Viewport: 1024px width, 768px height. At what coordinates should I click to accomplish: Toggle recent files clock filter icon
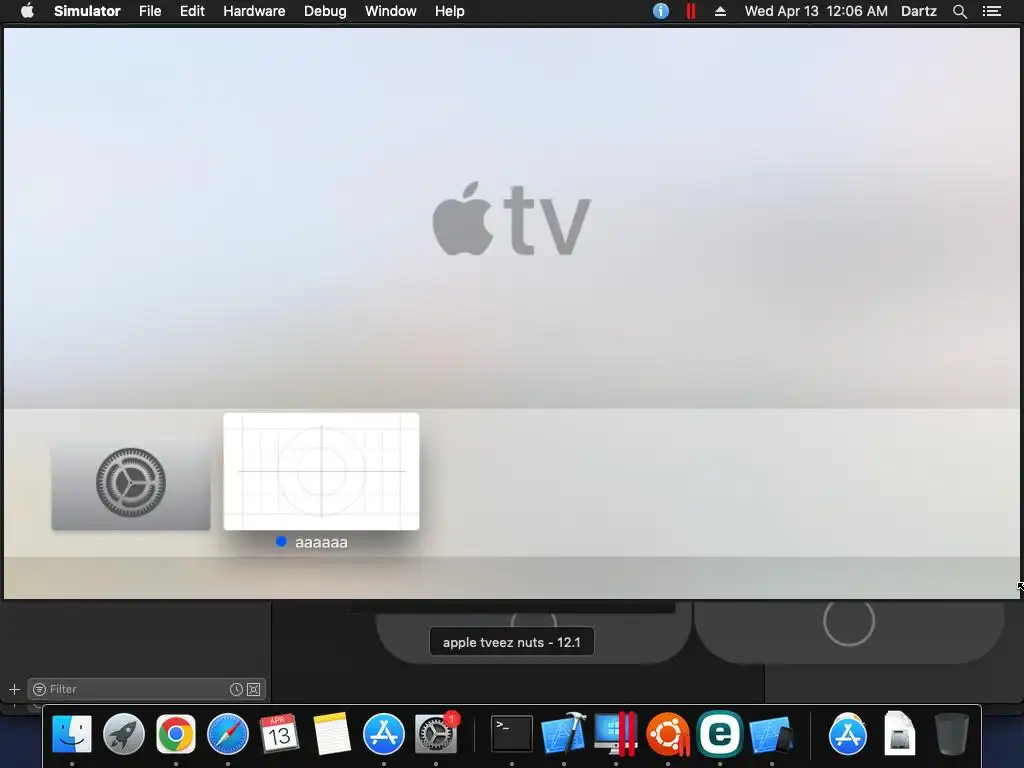coord(236,689)
